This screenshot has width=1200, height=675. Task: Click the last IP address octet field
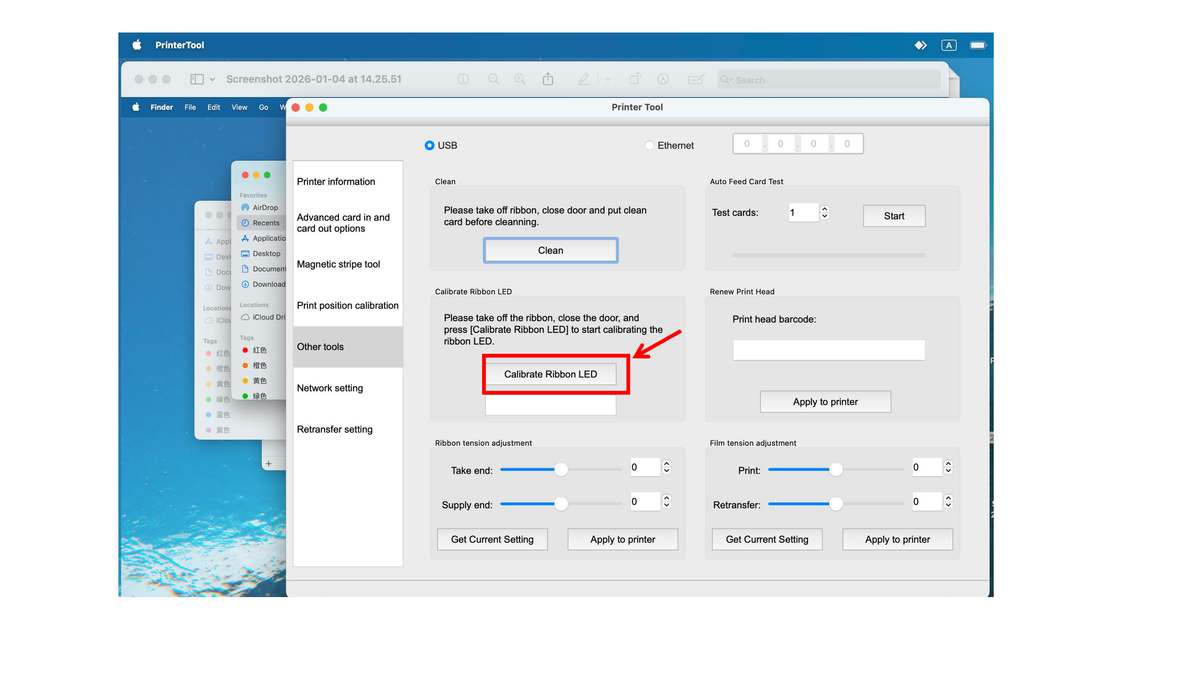pyautogui.click(x=847, y=144)
